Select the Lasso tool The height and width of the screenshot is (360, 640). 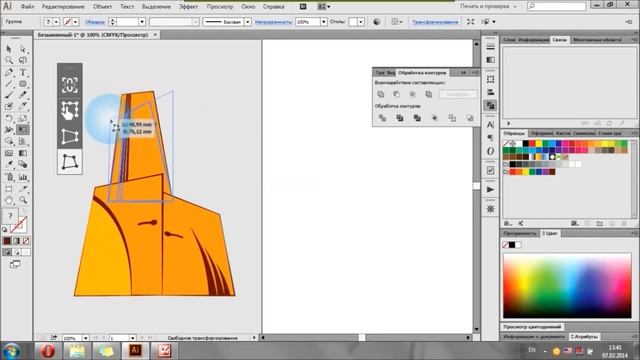pos(23,60)
